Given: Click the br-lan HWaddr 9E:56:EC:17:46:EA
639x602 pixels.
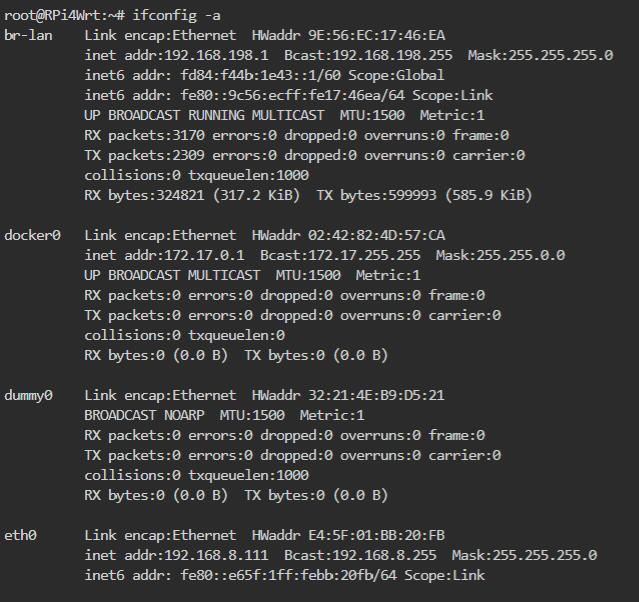Looking at the screenshot, I should (x=348, y=35).
